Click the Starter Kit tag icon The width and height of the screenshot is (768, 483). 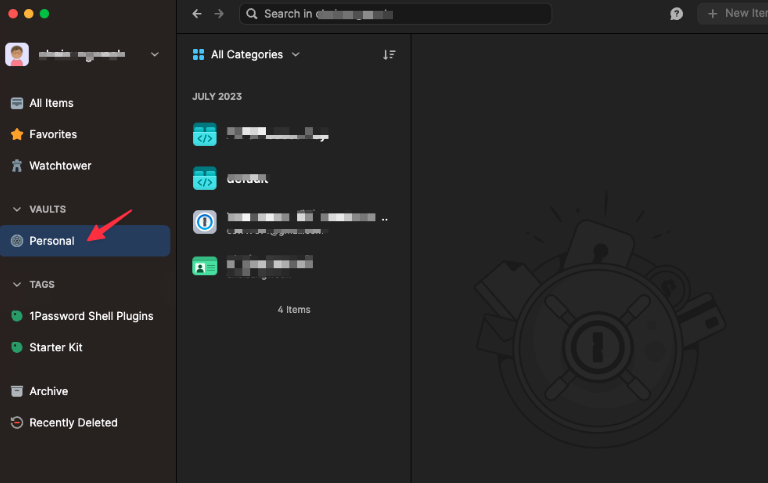point(17,347)
